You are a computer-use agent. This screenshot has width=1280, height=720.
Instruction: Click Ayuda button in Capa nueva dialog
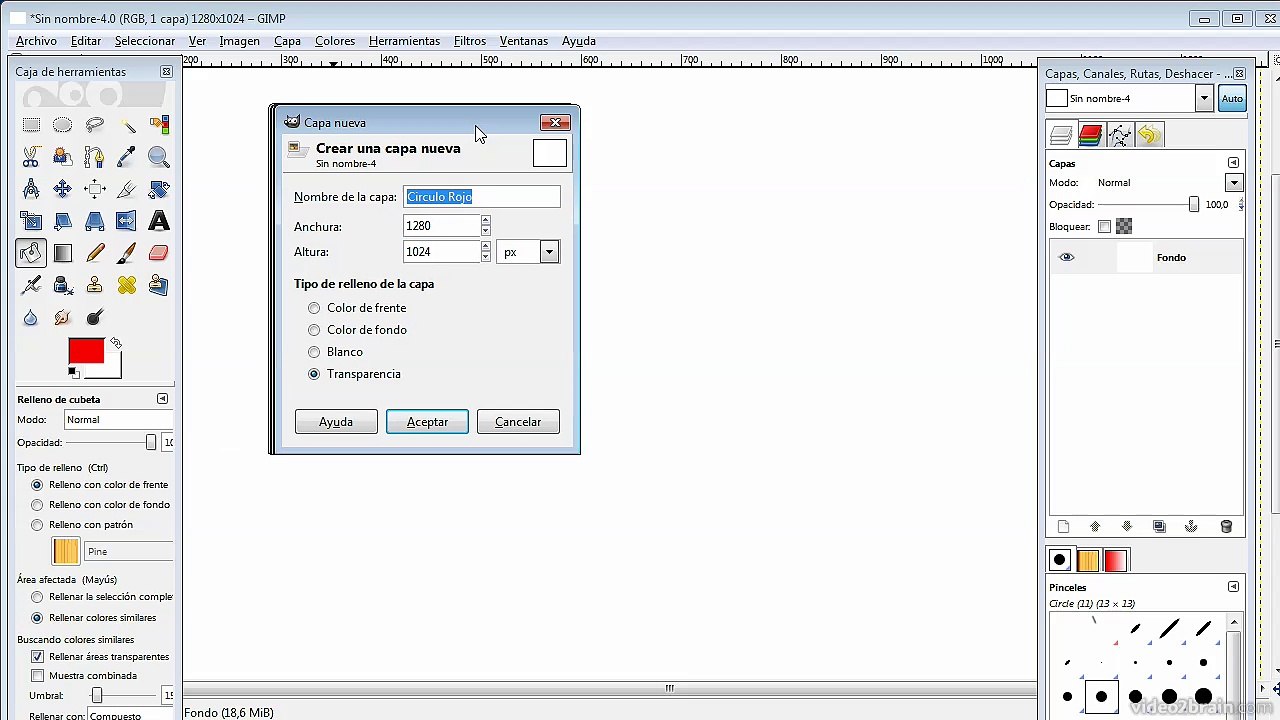click(x=336, y=422)
